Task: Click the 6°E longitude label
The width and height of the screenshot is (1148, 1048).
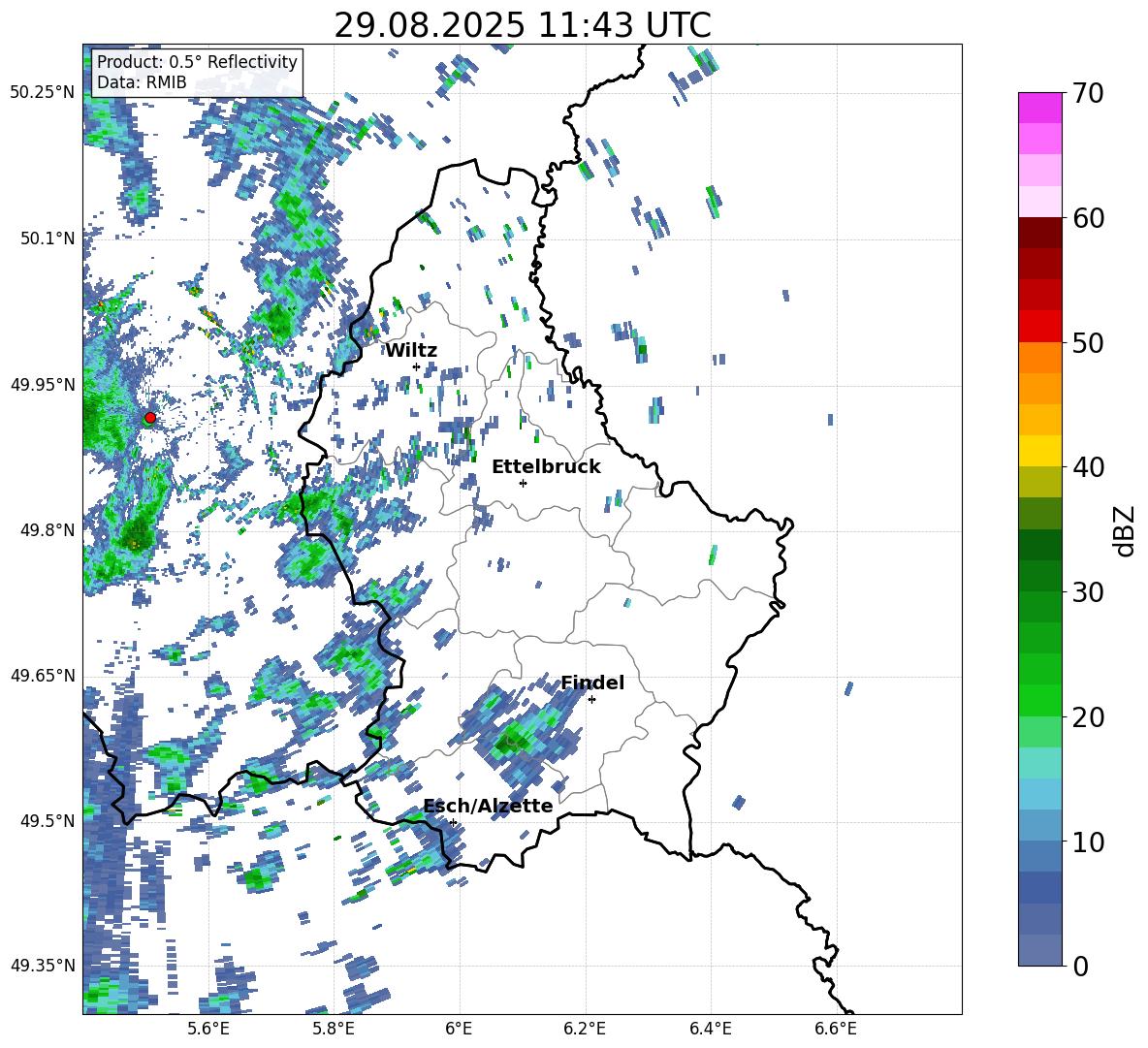Action: click(x=459, y=1029)
